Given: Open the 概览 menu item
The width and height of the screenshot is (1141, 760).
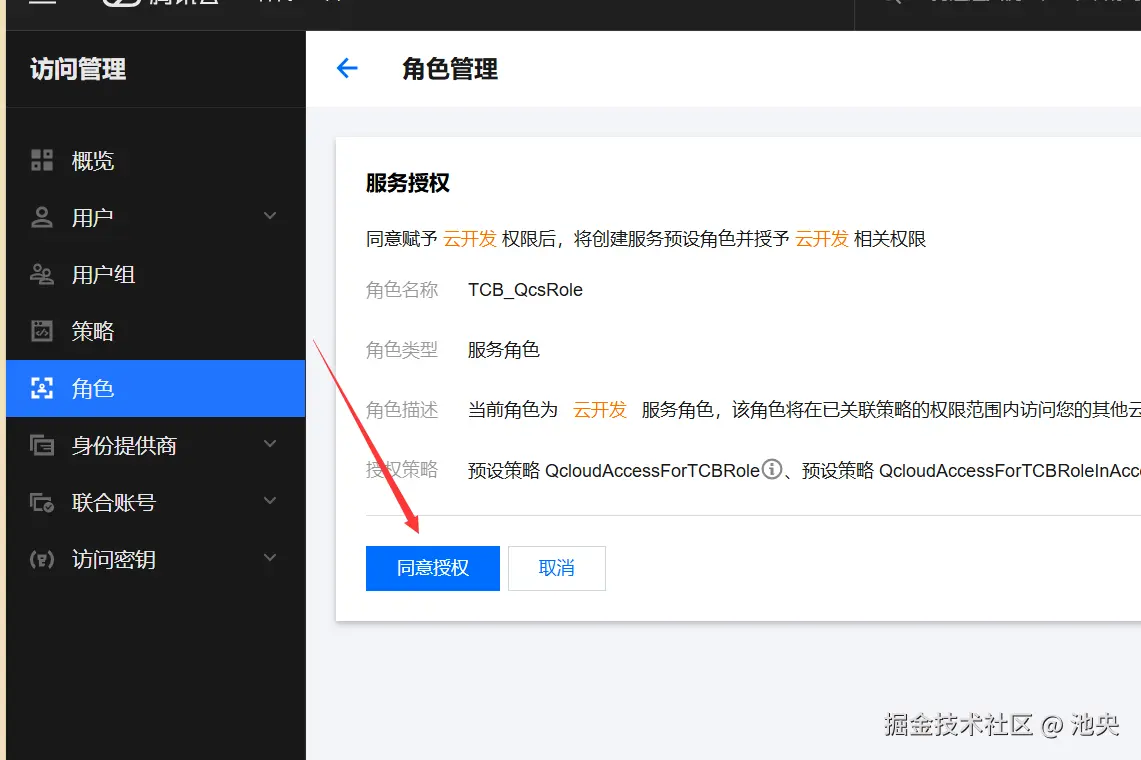Looking at the screenshot, I should (x=156, y=160).
